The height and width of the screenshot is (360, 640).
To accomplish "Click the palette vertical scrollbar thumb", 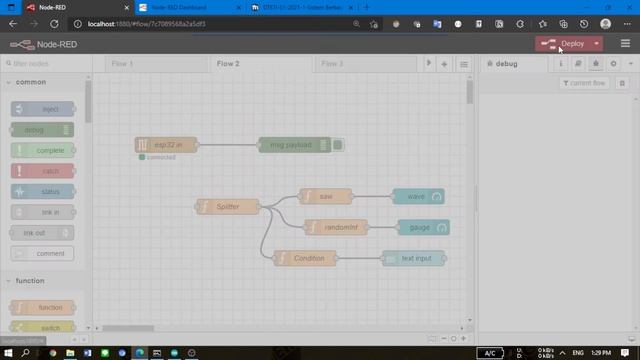I will click(x=88, y=102).
